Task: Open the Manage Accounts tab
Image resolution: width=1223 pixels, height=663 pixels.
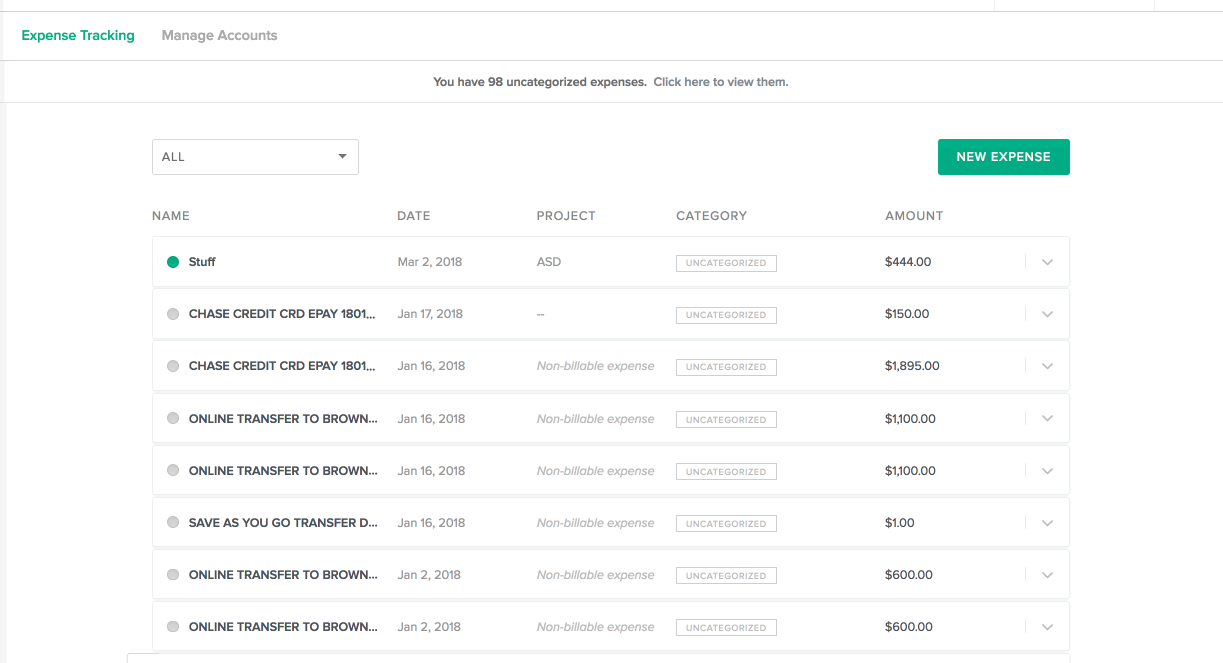Action: [220, 35]
